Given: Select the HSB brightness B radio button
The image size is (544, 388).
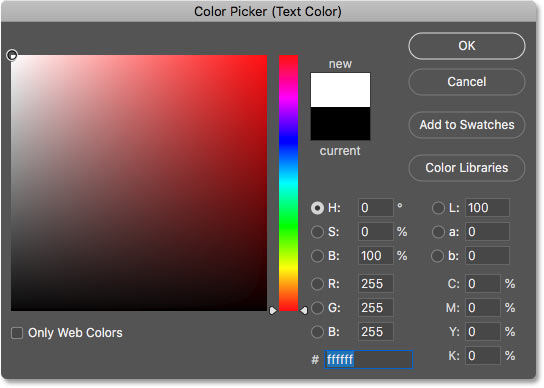Looking at the screenshot, I should 317,256.
